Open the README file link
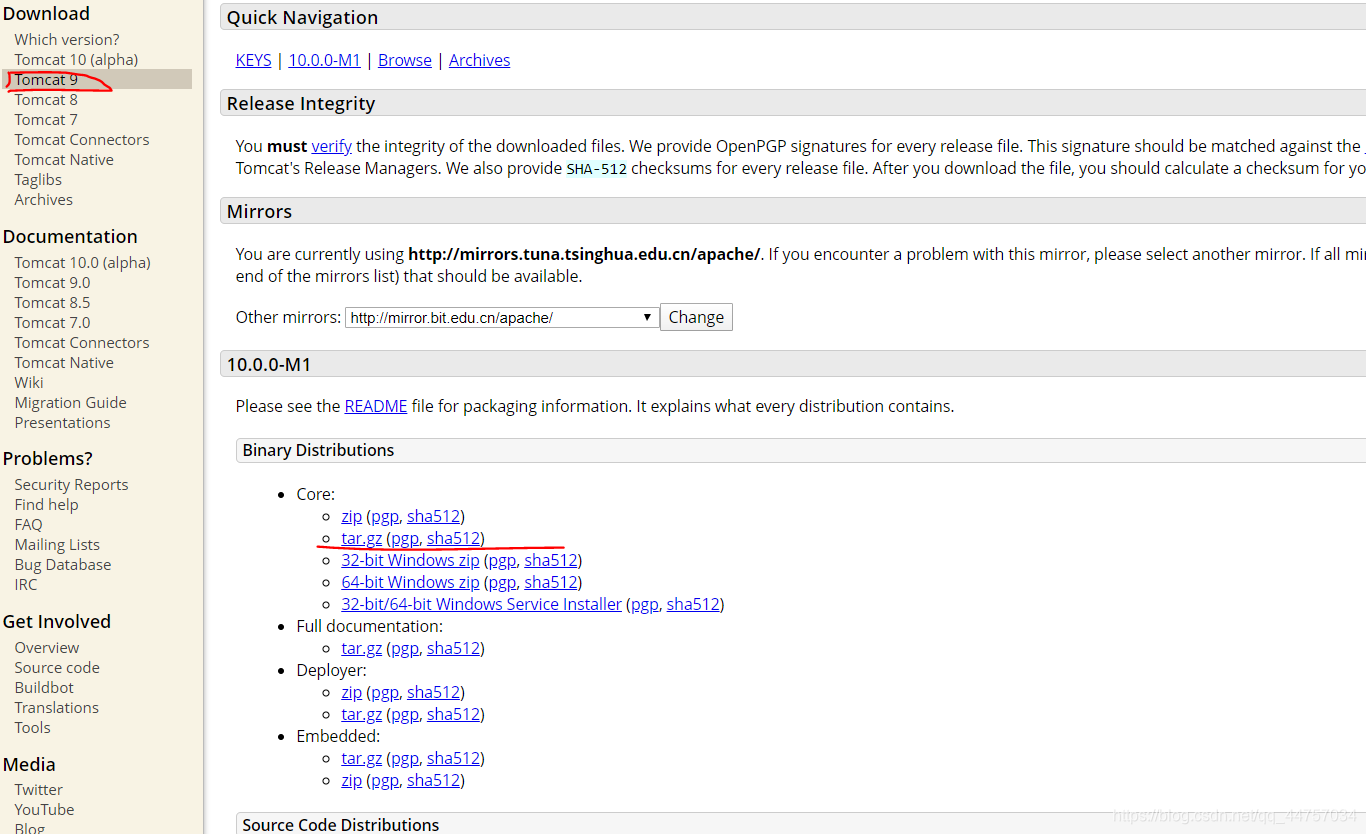 click(376, 406)
